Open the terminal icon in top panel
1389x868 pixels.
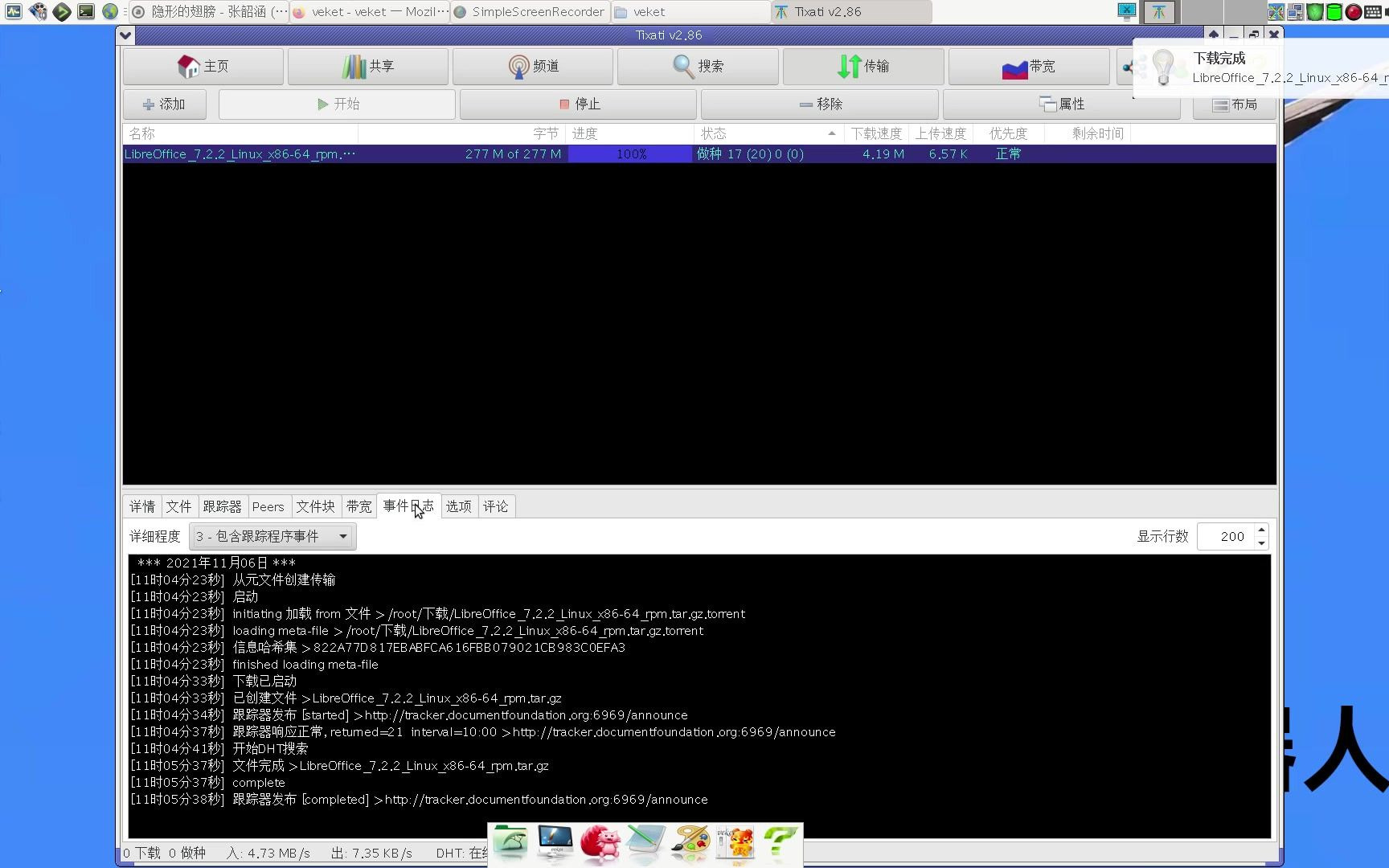(86, 11)
